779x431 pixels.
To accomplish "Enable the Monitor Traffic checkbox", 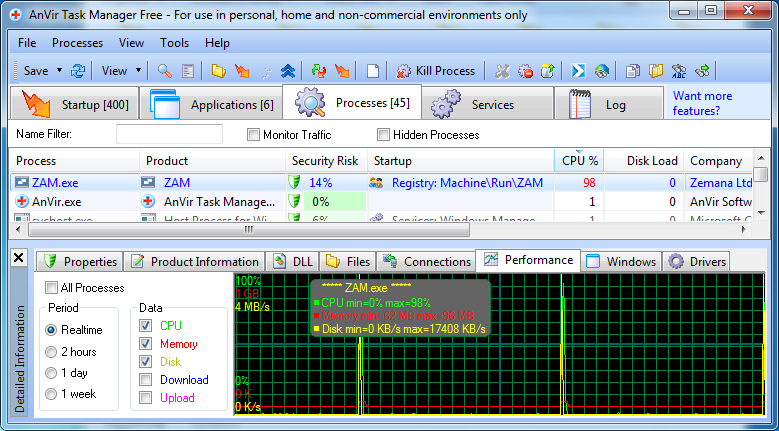I will [253, 135].
